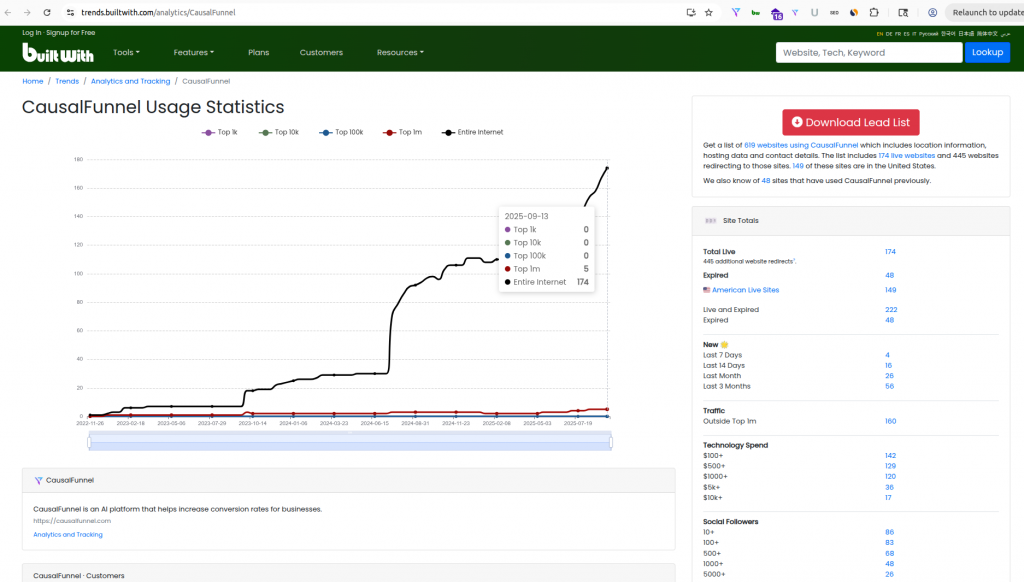Click the CausalFunnel logo icon in the info card
The image size is (1024, 582).
pos(38,480)
